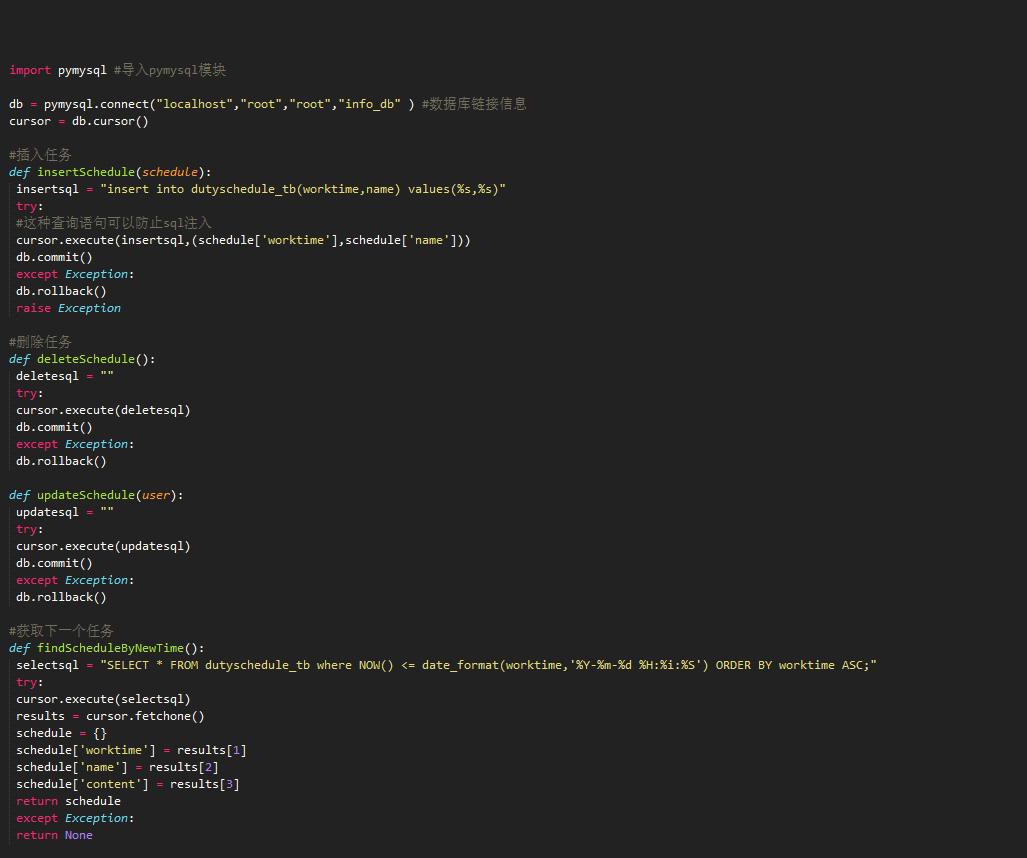The width and height of the screenshot is (1027, 858).
Task: Click the 'return schedule' line
Action: point(69,802)
